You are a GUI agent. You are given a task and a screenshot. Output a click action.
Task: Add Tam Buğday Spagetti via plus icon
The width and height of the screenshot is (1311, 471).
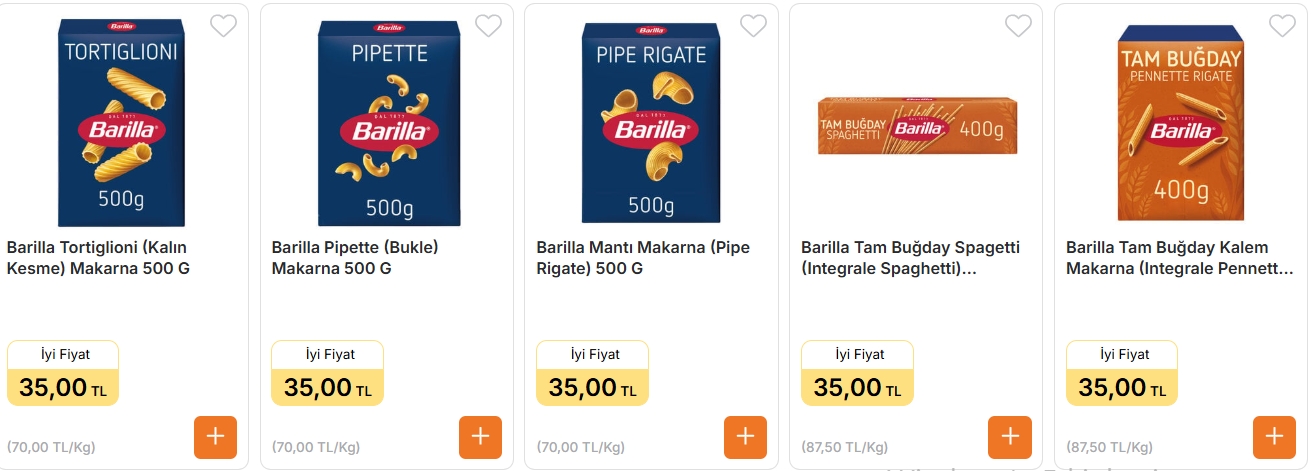[x=1010, y=437]
